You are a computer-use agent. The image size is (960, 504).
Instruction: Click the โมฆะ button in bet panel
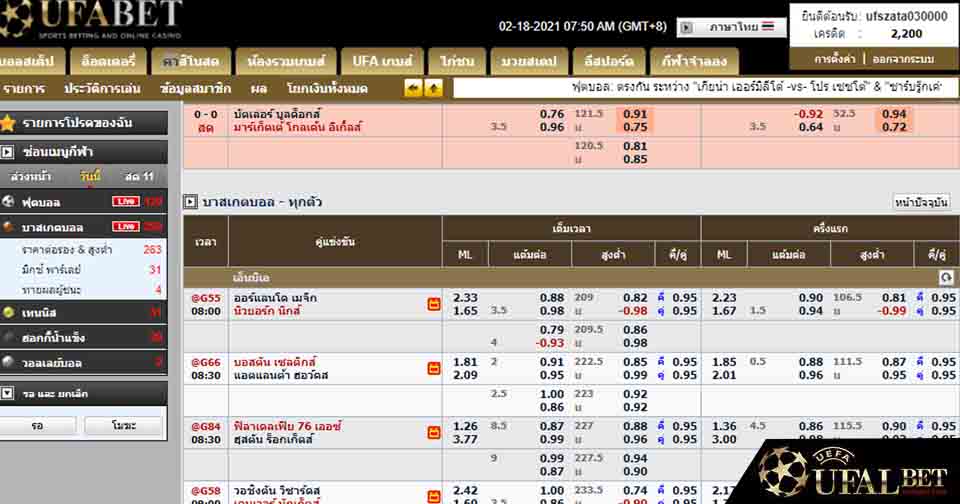pyautogui.click(x=122, y=426)
